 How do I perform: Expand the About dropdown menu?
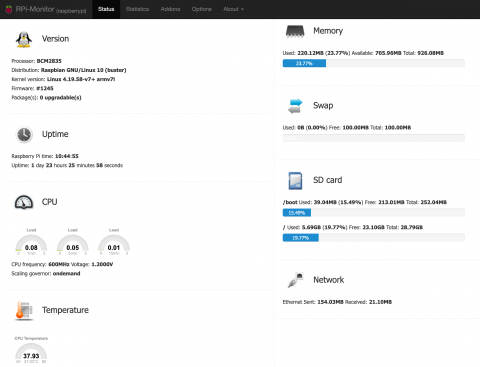[233, 9]
